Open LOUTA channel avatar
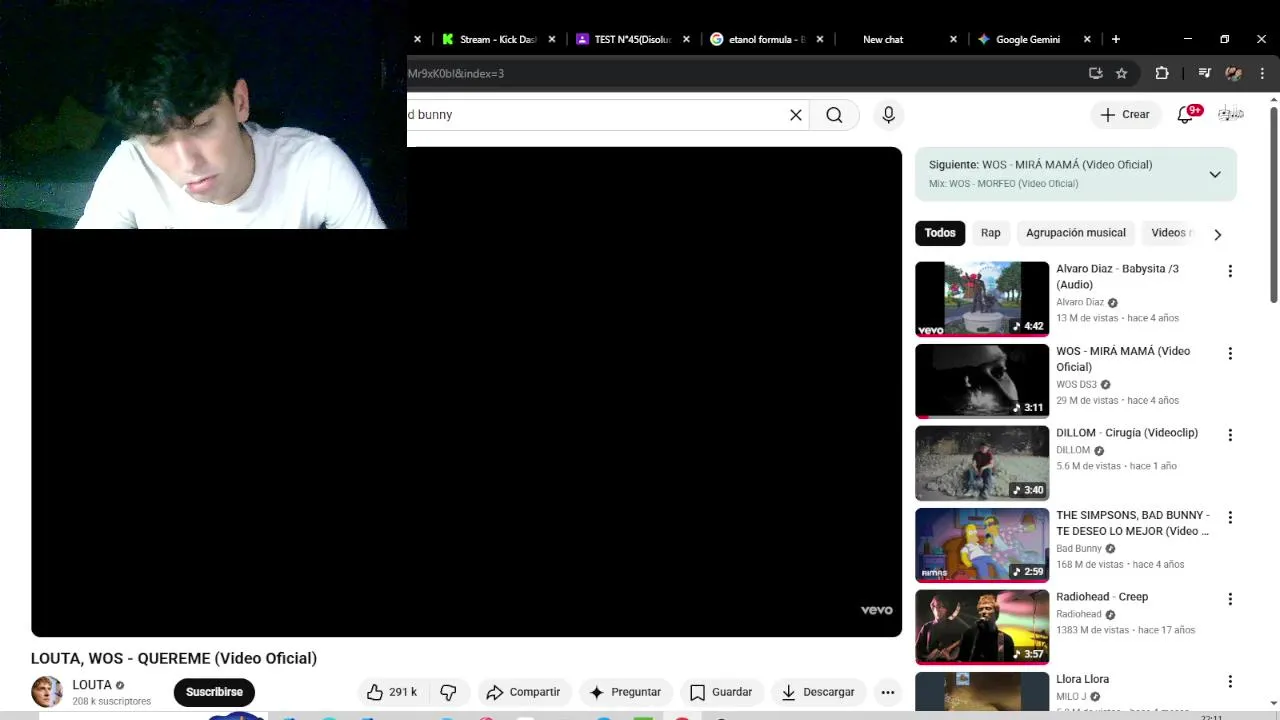The height and width of the screenshot is (720, 1280). click(47, 692)
